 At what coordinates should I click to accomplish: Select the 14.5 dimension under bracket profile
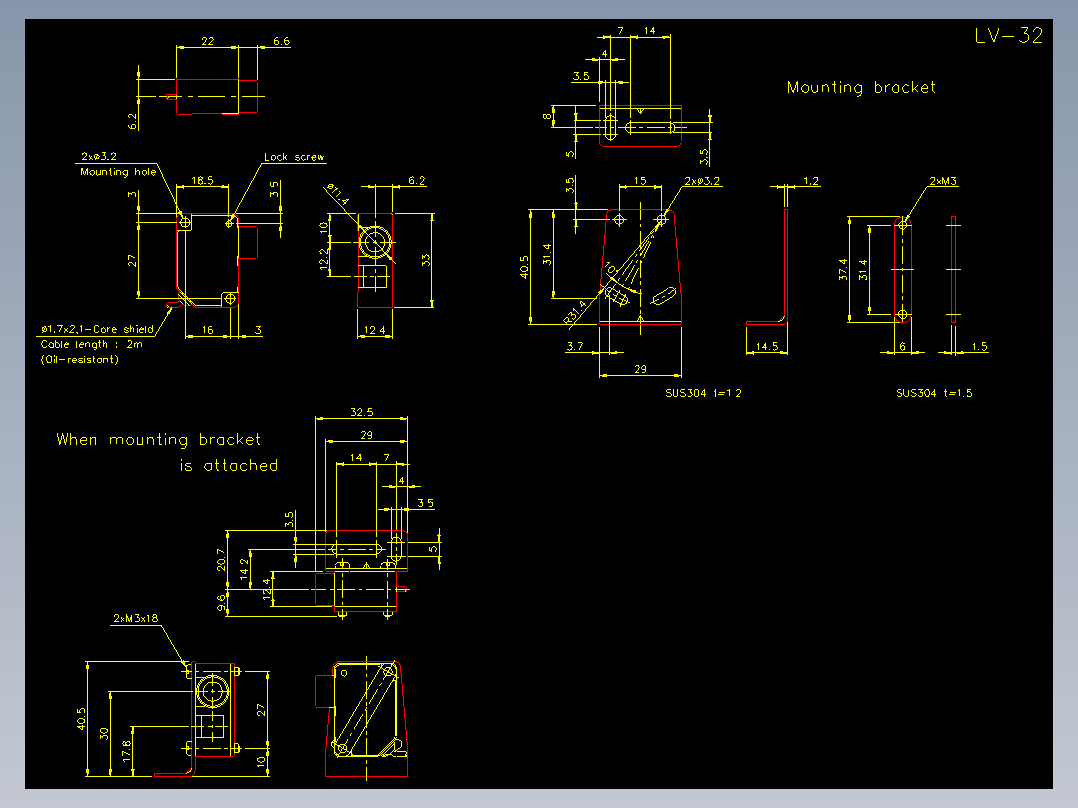point(765,345)
